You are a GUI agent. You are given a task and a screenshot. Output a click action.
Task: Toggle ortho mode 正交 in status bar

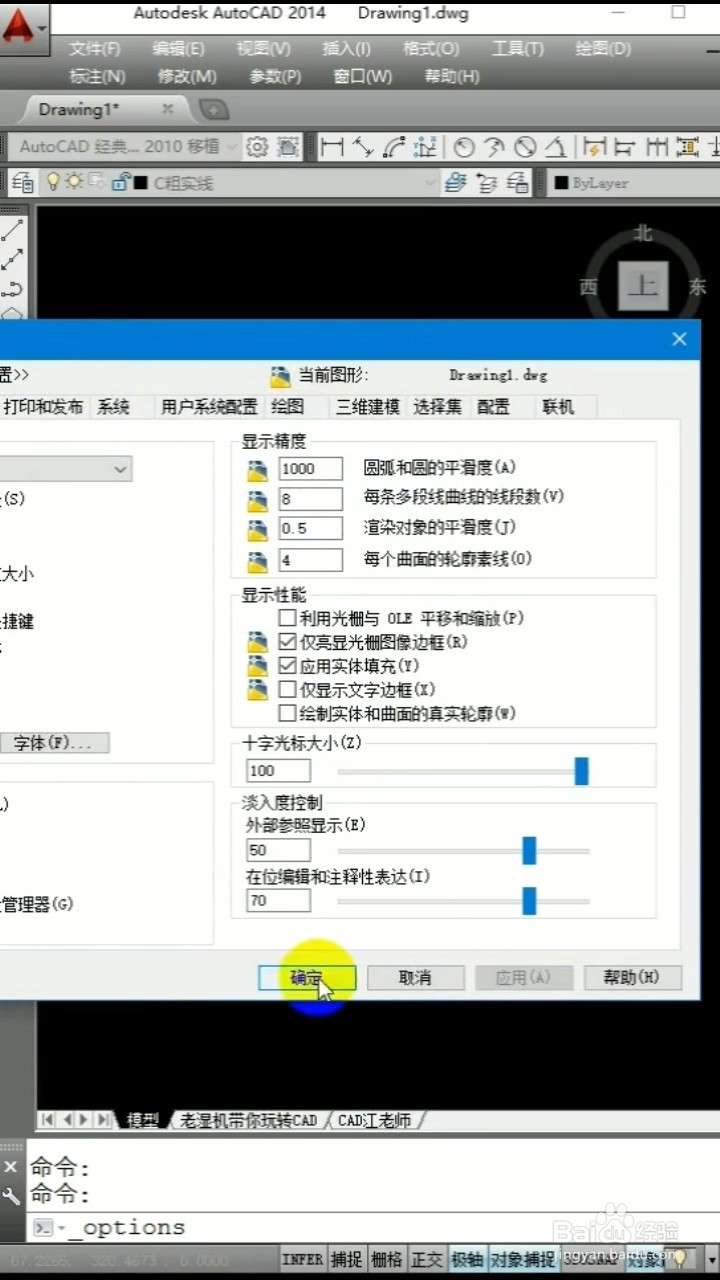(x=427, y=1259)
